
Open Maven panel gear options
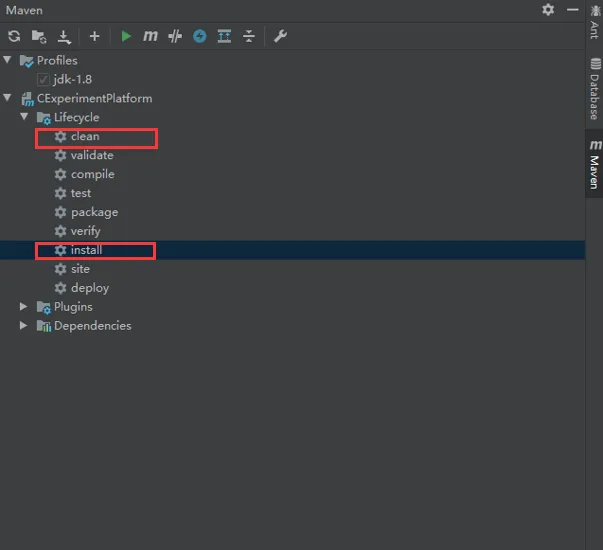tap(548, 10)
